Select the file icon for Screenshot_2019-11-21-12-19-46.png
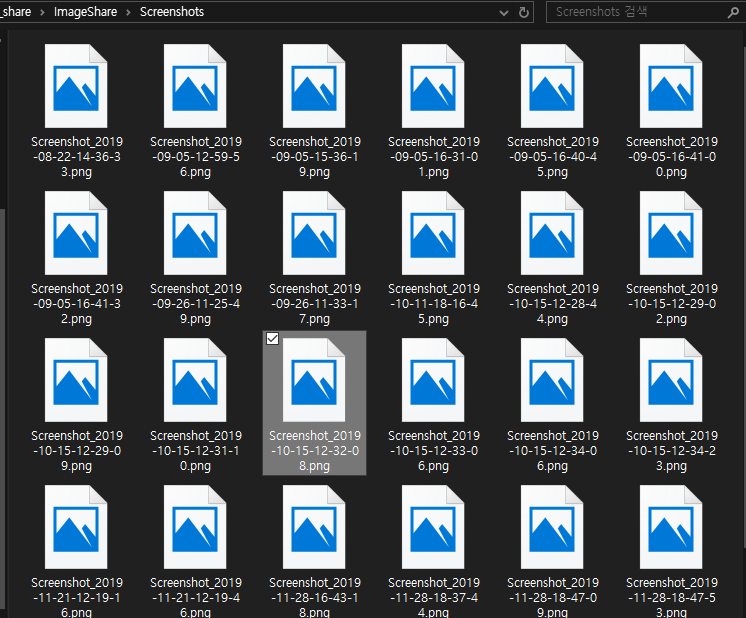Viewport: 746px width, 618px height. 195,527
